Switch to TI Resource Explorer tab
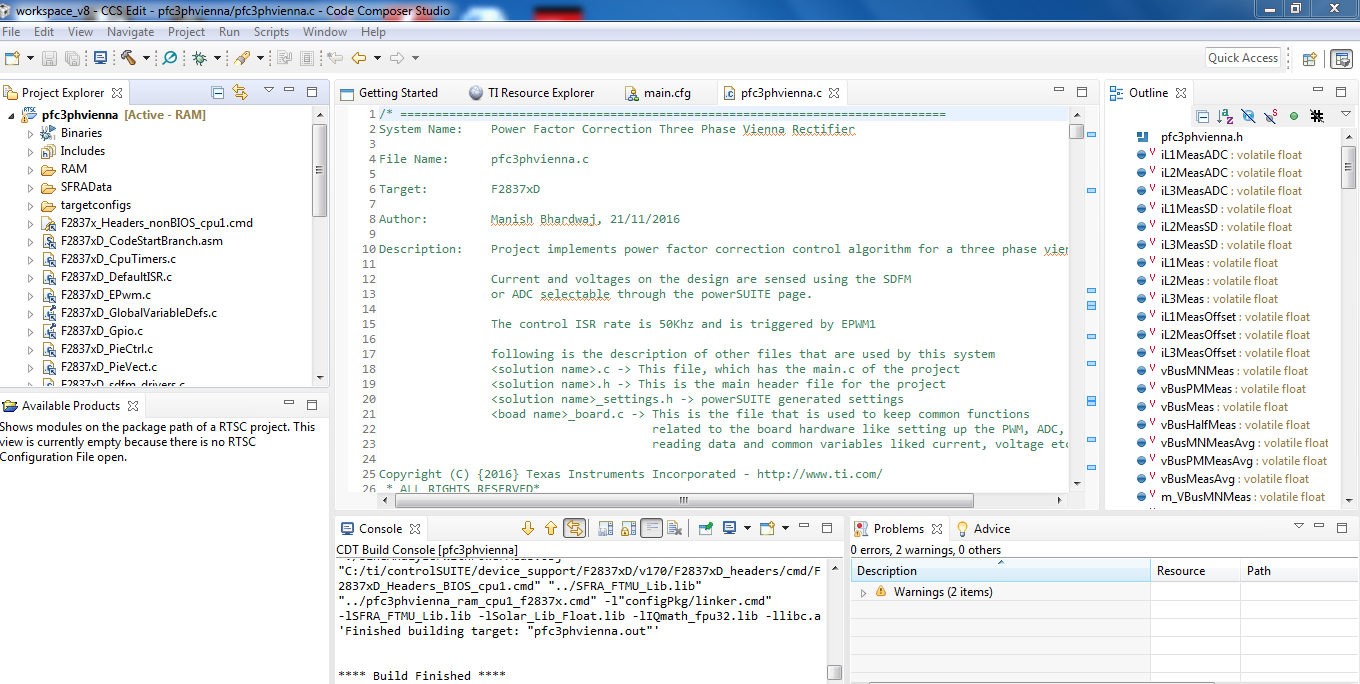Viewport: 1360px width, 684px height. pyautogui.click(x=531, y=93)
